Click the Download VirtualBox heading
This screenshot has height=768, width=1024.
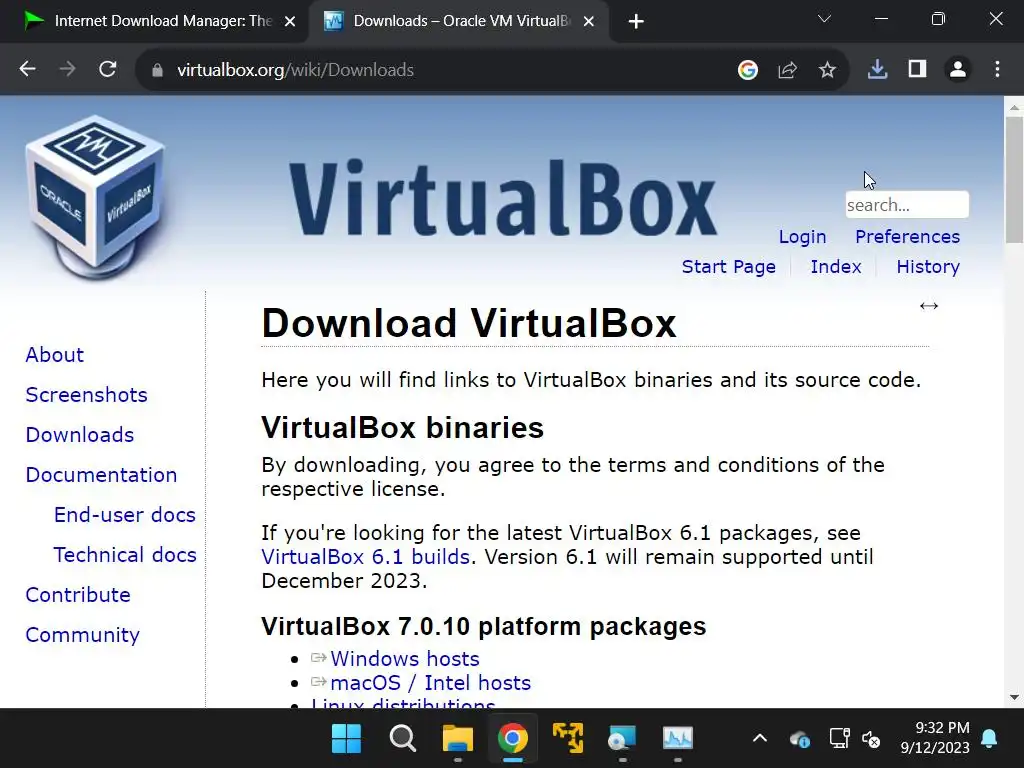coord(469,323)
